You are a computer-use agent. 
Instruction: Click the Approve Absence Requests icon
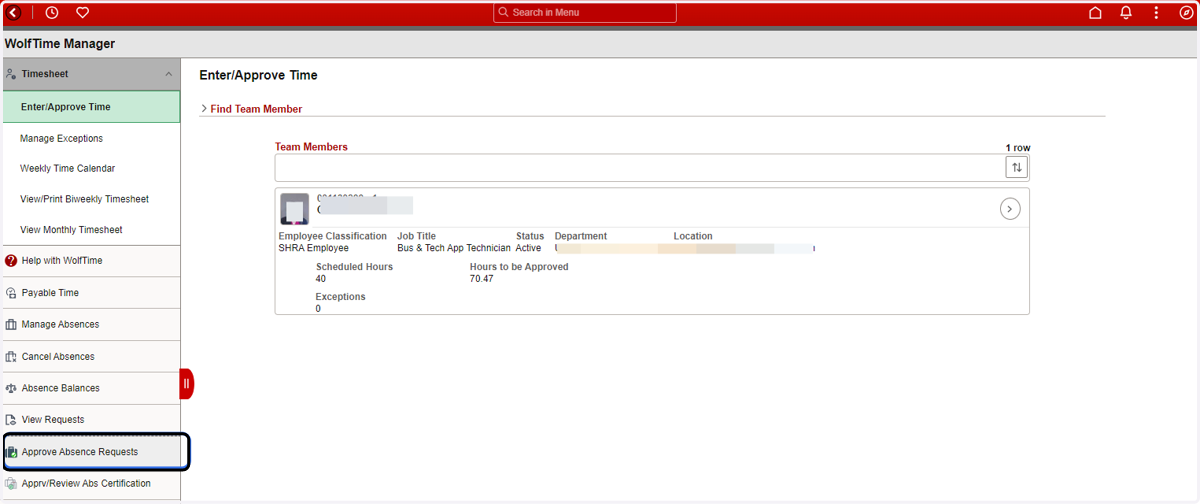11,452
